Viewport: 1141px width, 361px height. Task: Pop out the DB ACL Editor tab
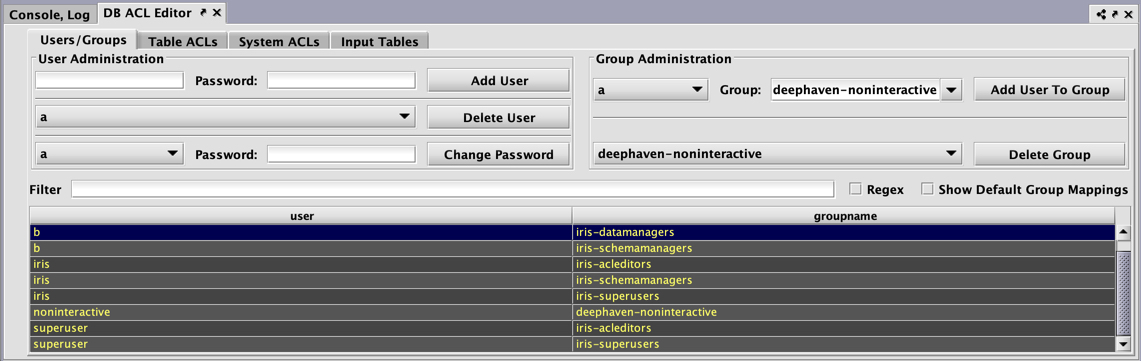pos(203,13)
